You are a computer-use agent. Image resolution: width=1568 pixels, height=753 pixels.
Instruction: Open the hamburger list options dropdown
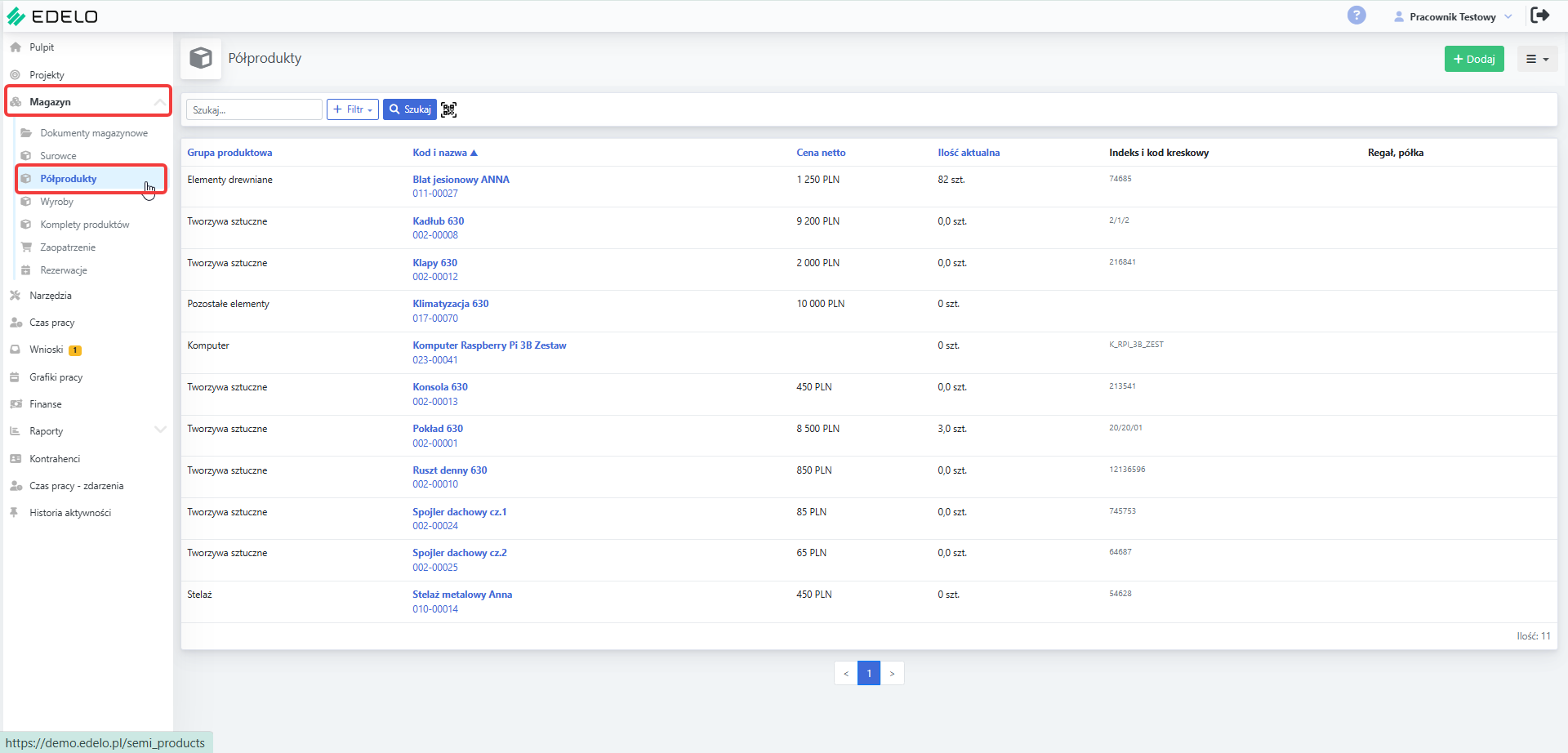tap(1537, 59)
